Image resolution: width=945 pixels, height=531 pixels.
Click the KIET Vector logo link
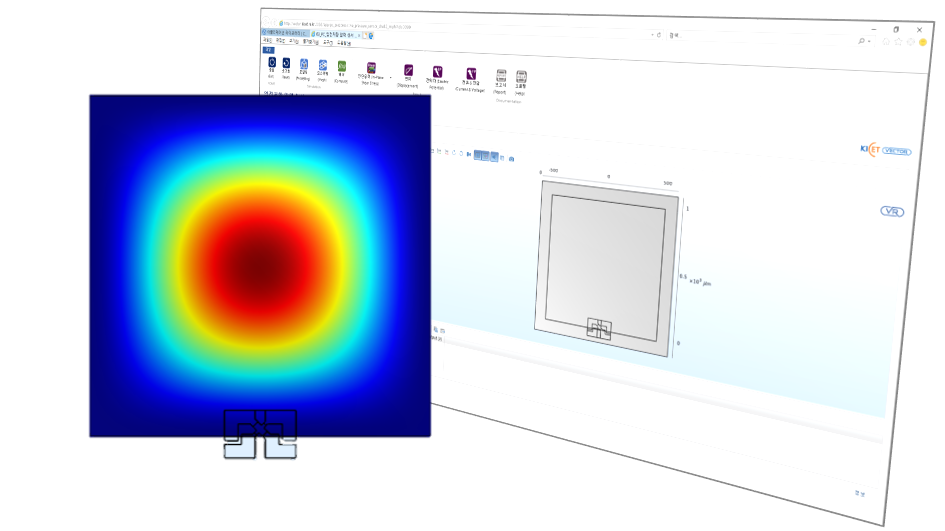pyautogui.click(x=885, y=150)
